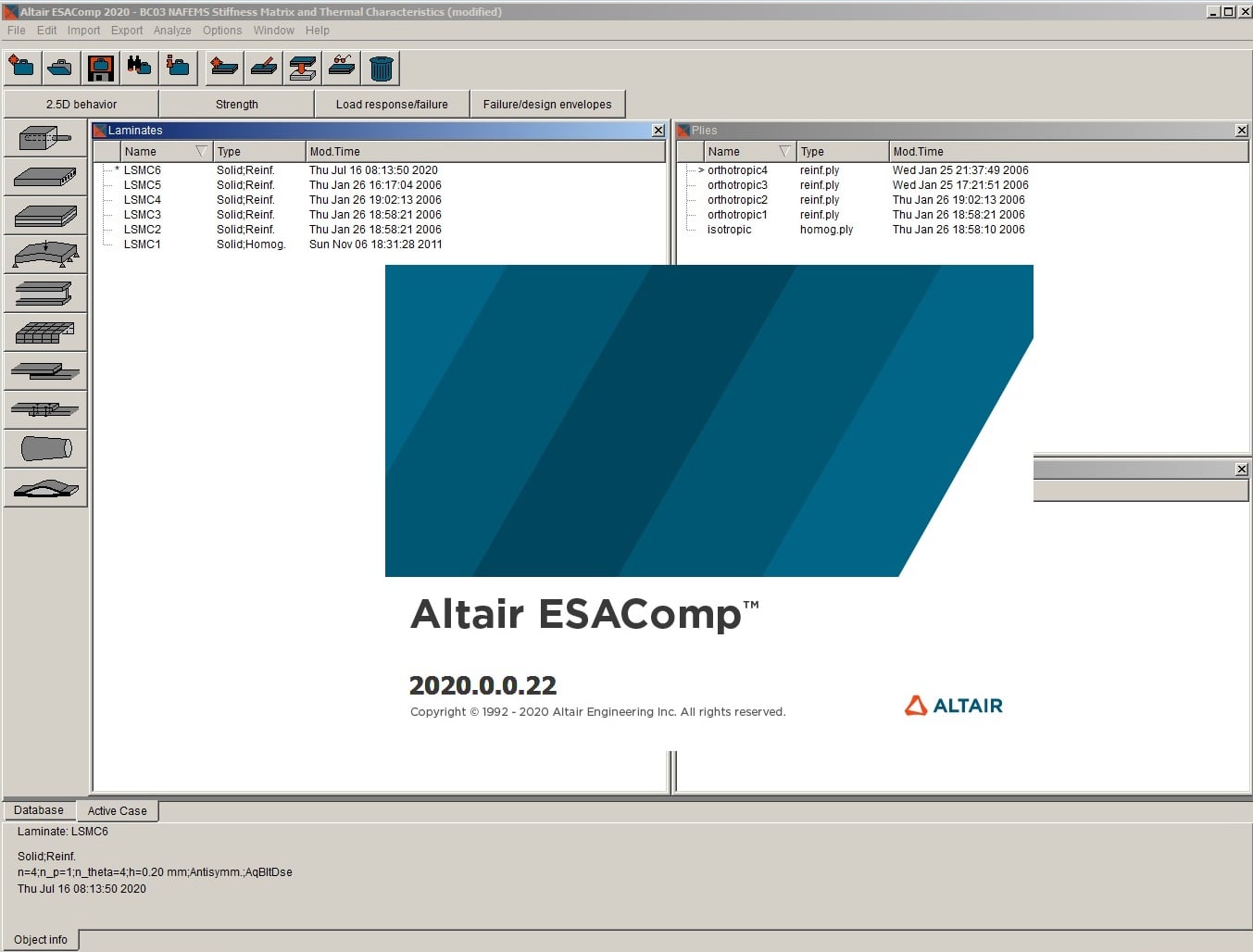
Task: Select laminate LSMC6 in the list
Action: point(381,170)
